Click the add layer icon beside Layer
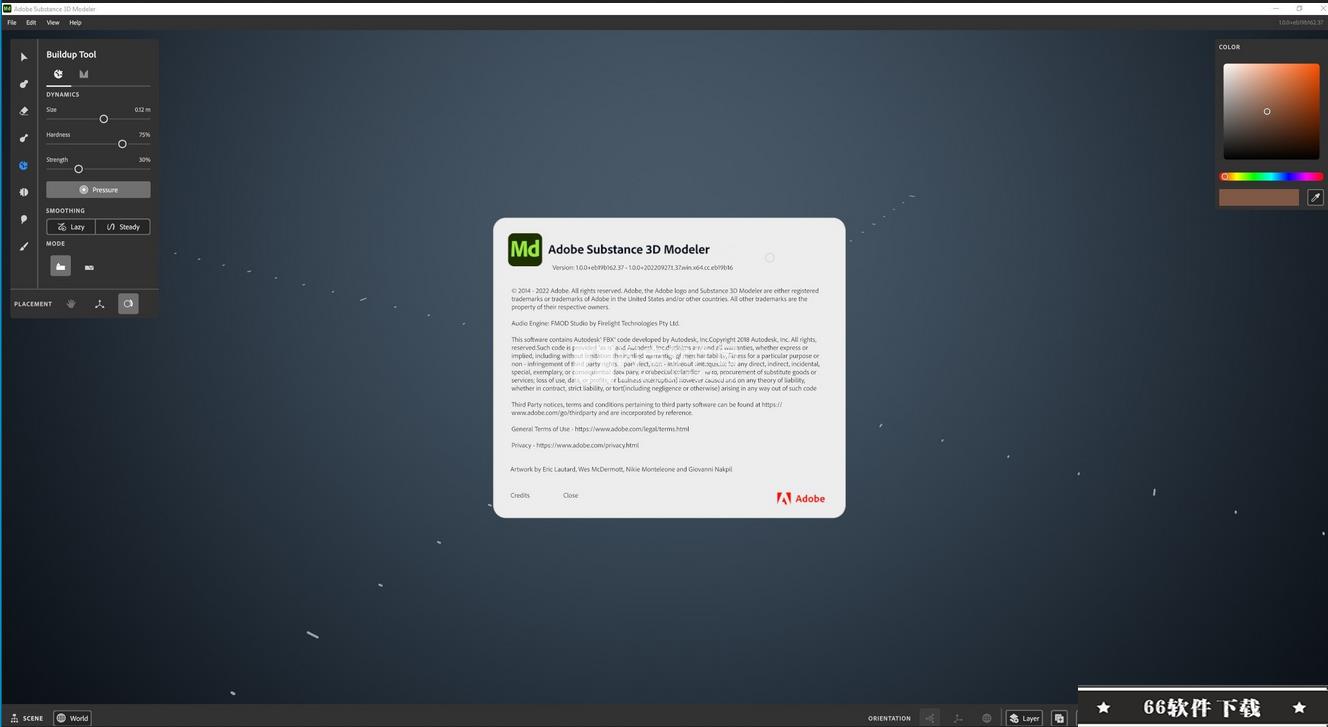Screen dimensions: 1328x727 tap(1059, 718)
